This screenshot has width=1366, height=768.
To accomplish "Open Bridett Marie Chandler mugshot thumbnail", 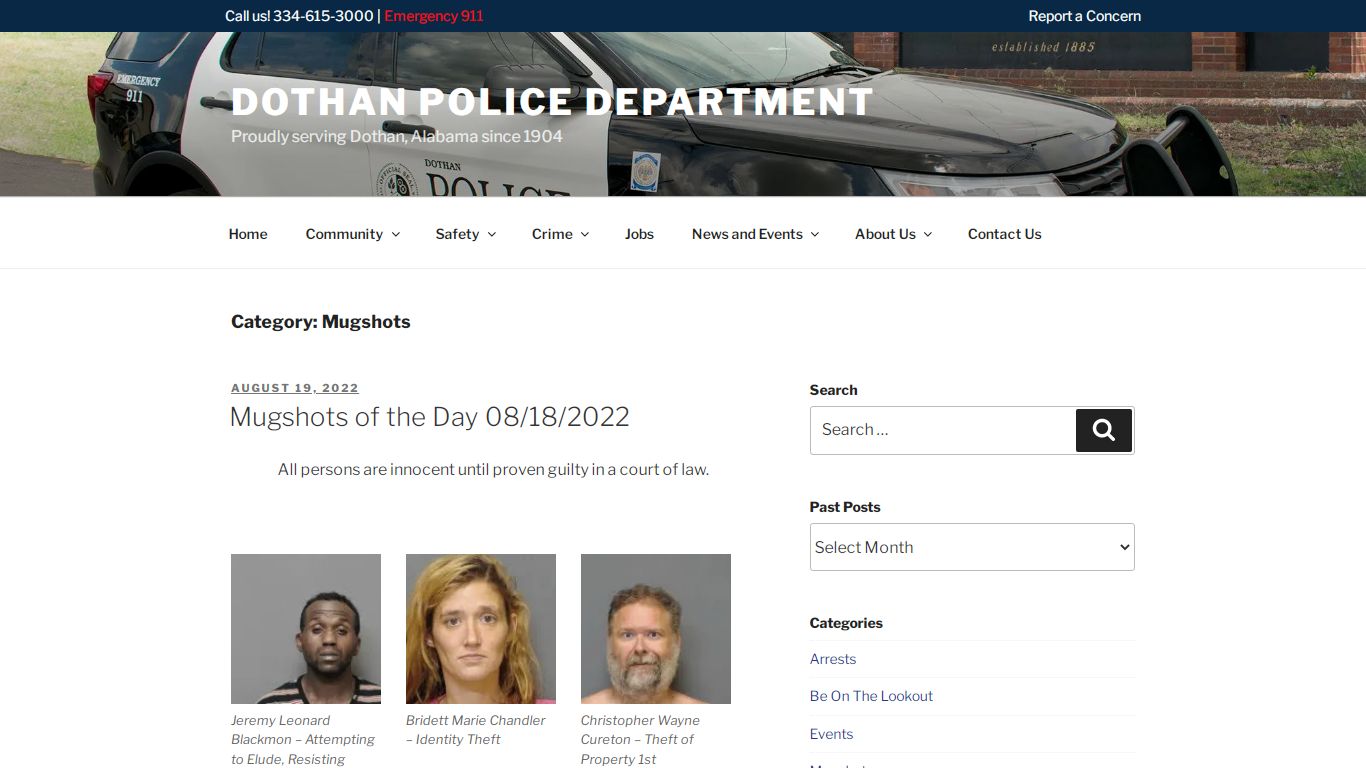I will (481, 629).
